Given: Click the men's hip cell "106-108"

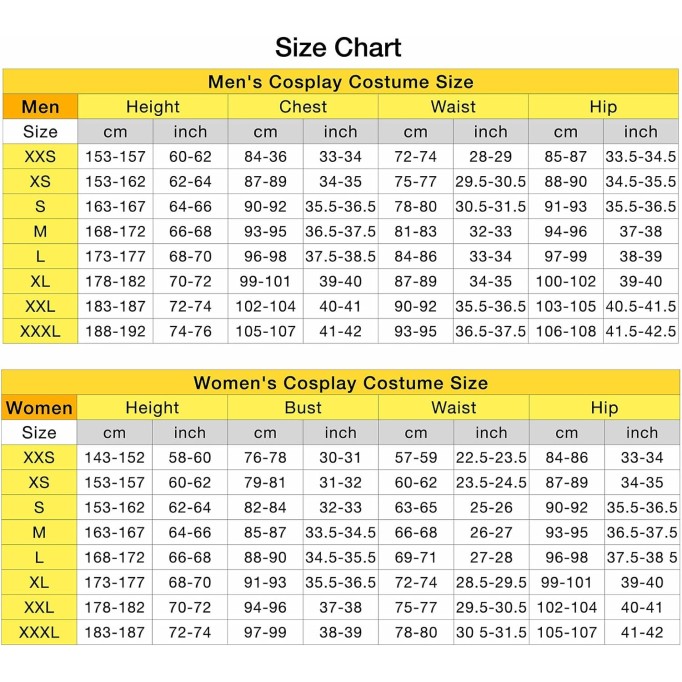Looking at the screenshot, I should coord(566,332).
